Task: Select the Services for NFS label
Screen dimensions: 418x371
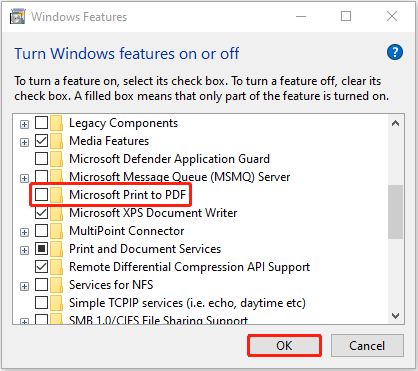Action: click(x=111, y=285)
